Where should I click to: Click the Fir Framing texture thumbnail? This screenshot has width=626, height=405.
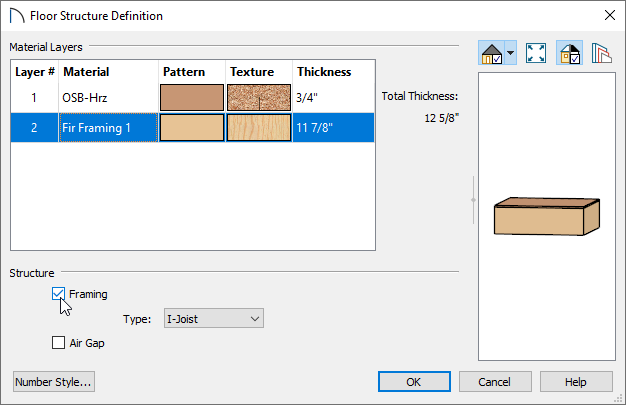[259, 128]
